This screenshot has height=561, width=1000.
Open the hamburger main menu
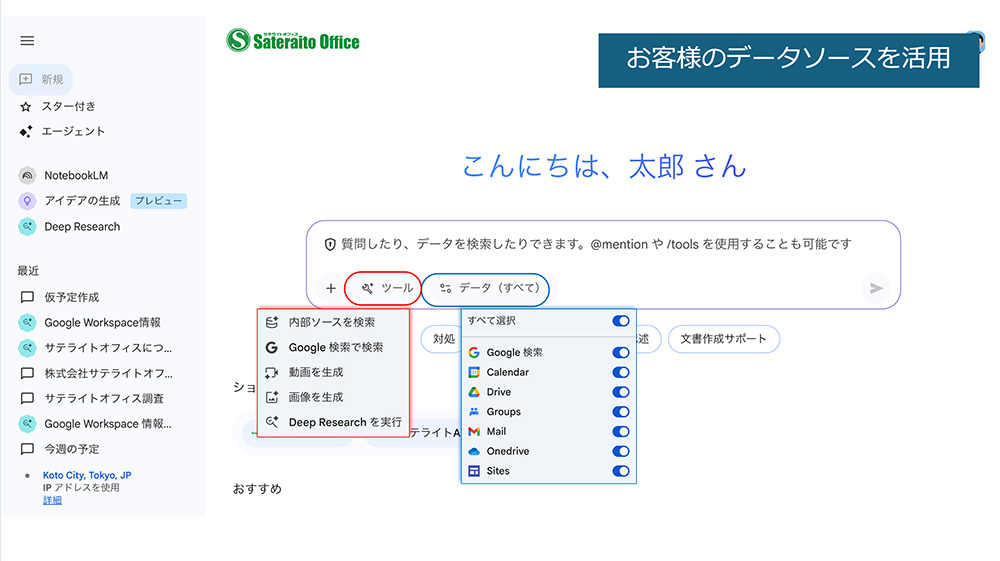point(27,41)
